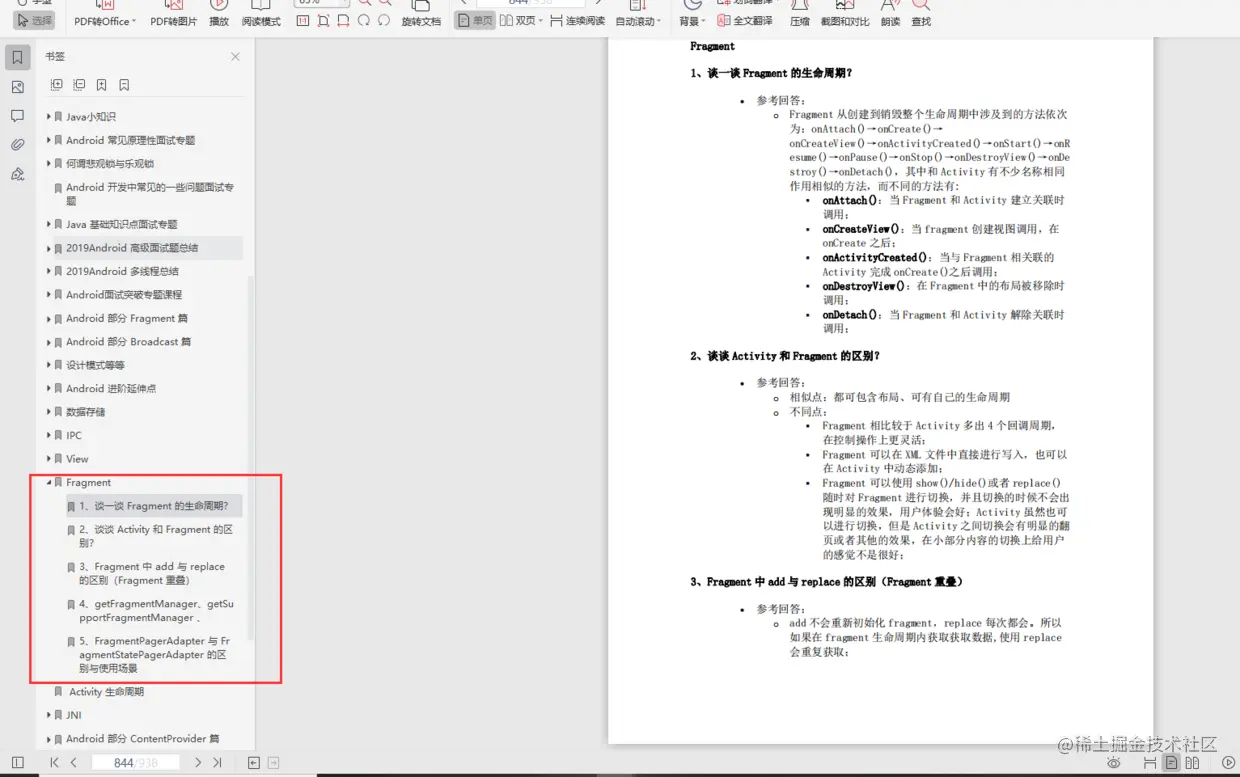Open the attachments paperclip sidebar icon
The height and width of the screenshot is (777, 1240).
[x=17, y=145]
